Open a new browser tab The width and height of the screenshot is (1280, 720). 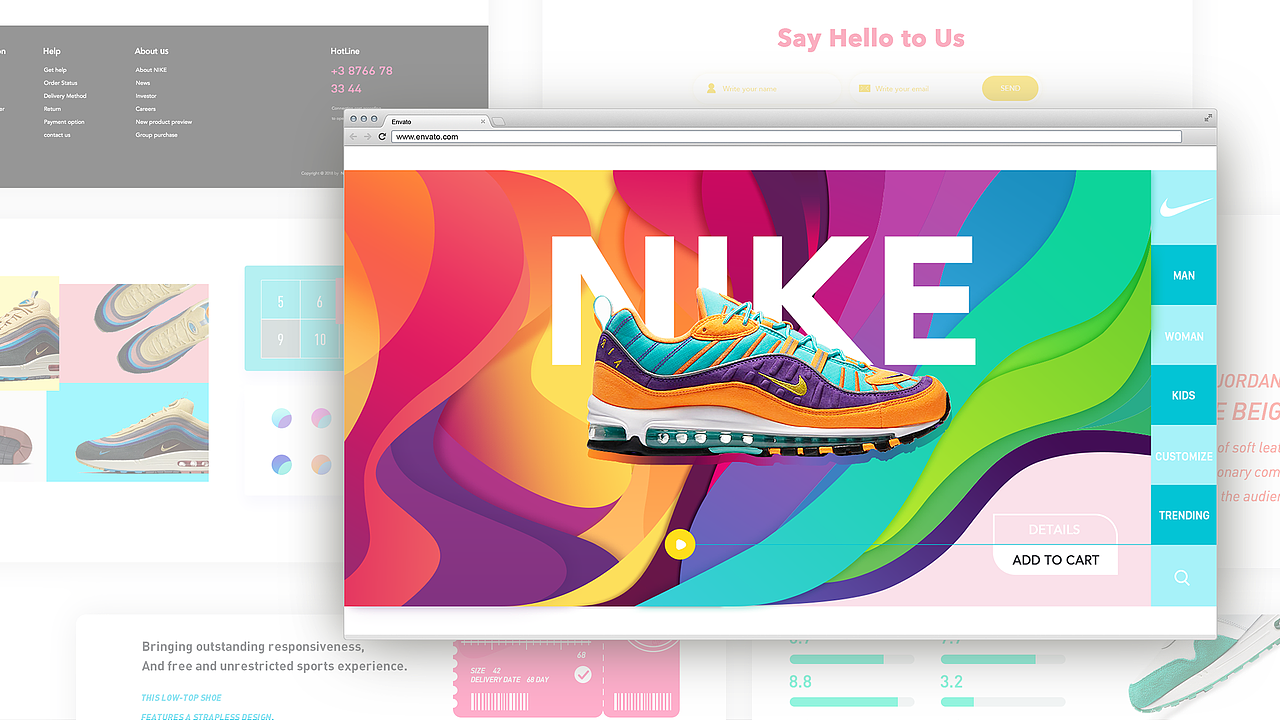click(x=498, y=122)
